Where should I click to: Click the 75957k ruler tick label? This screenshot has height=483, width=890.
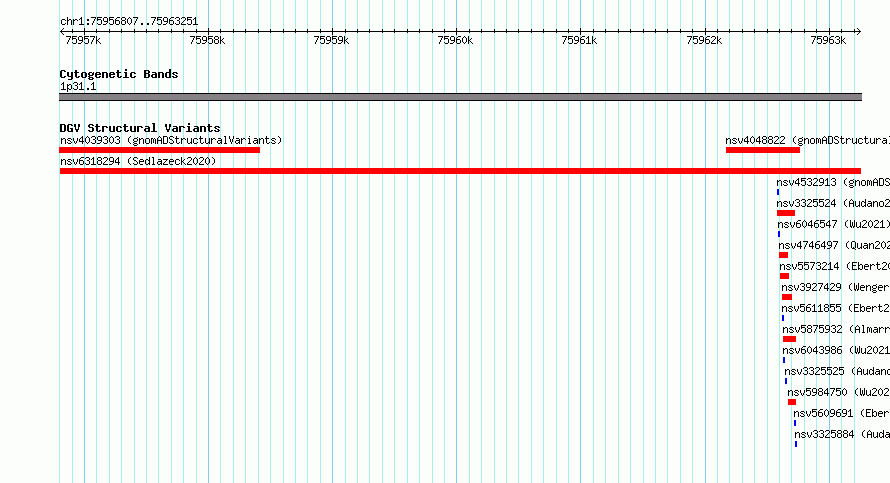83,40
